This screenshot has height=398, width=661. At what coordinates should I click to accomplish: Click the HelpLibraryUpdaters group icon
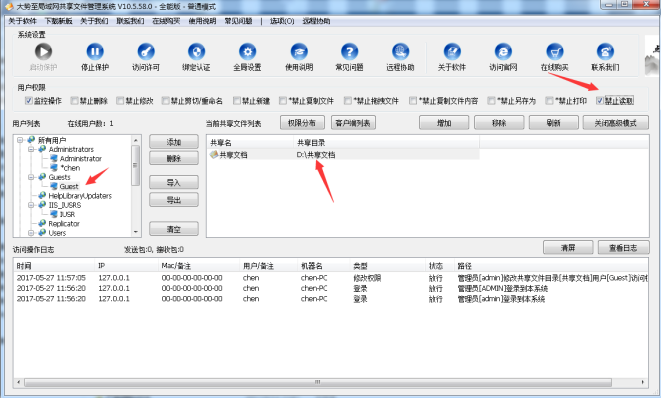pyautogui.click(x=42, y=195)
